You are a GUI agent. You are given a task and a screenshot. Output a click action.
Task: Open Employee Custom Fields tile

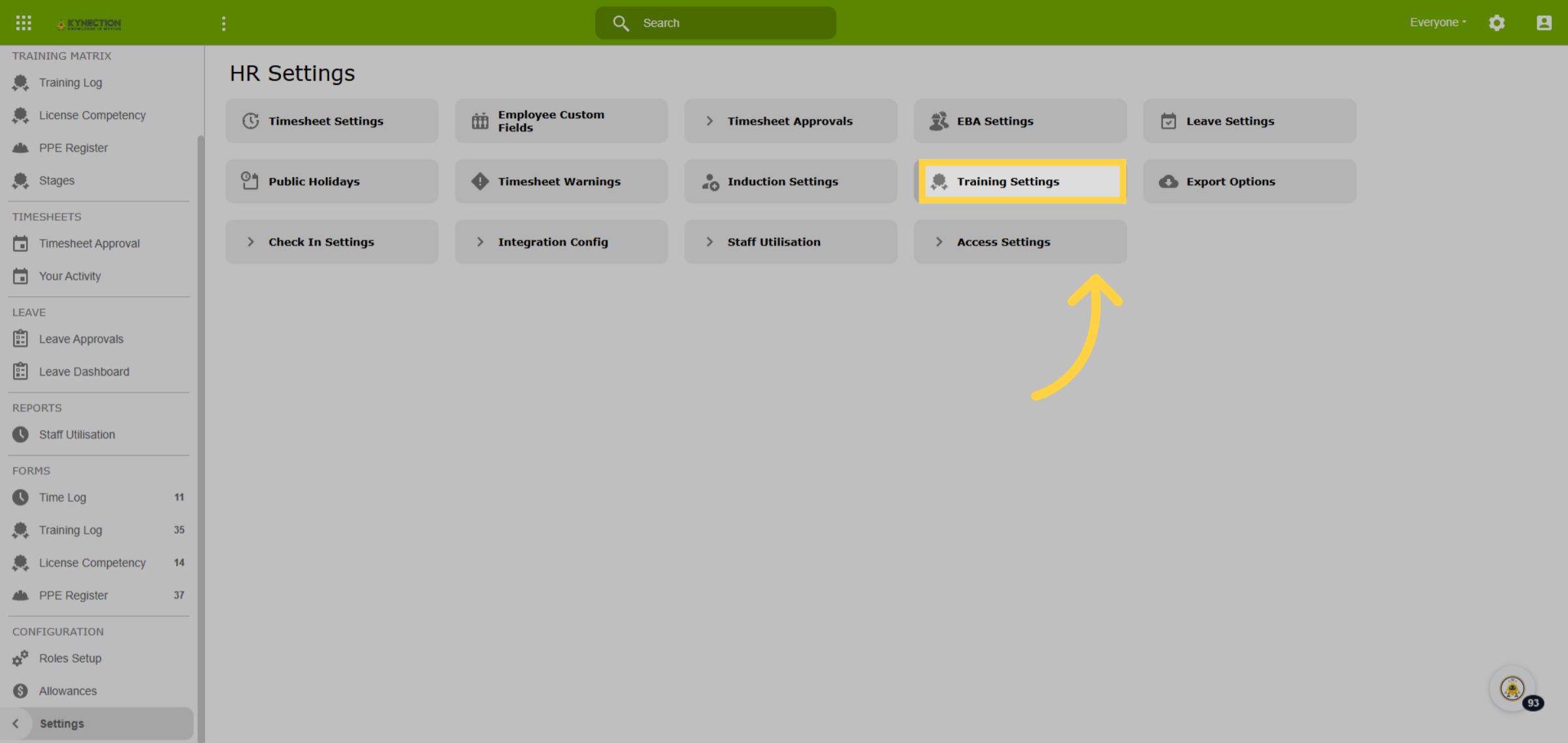tap(561, 121)
